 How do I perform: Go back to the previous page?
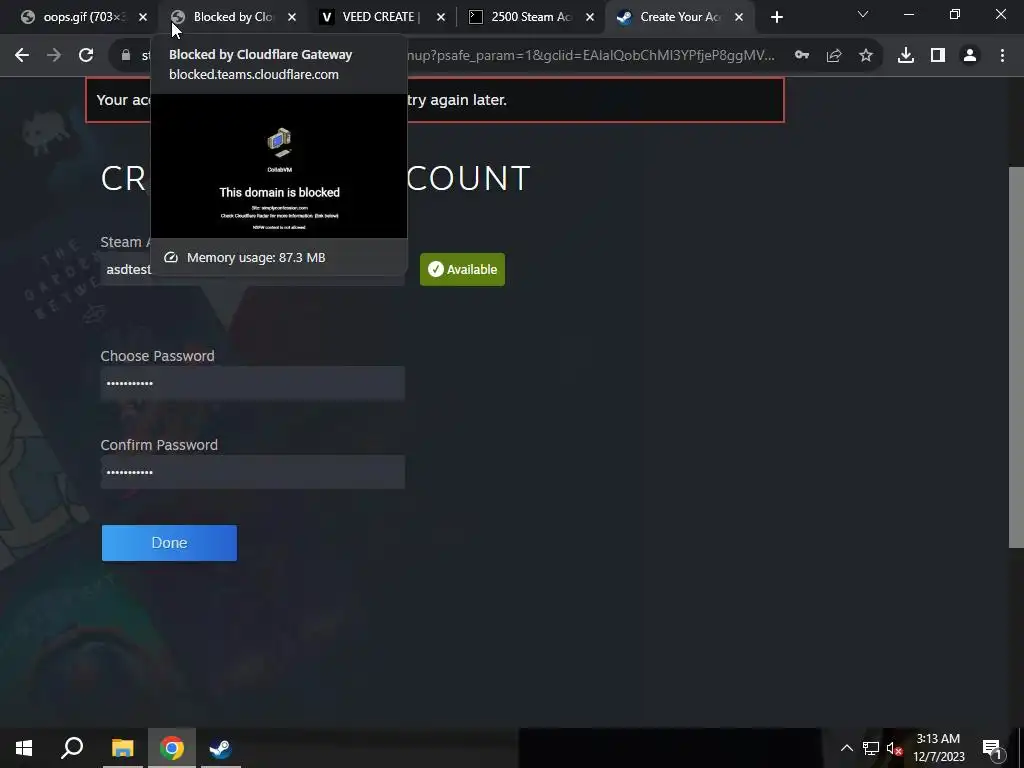(x=22, y=56)
